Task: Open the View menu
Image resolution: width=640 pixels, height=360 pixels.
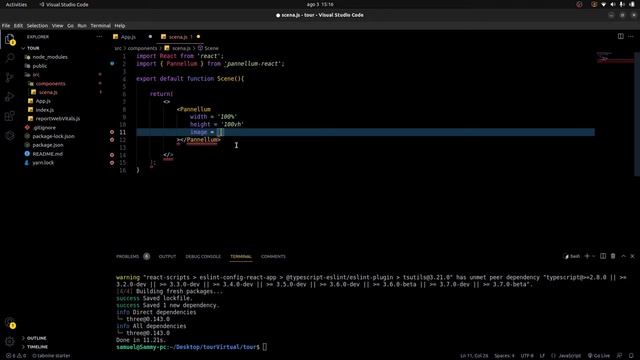Action: pos(58,25)
